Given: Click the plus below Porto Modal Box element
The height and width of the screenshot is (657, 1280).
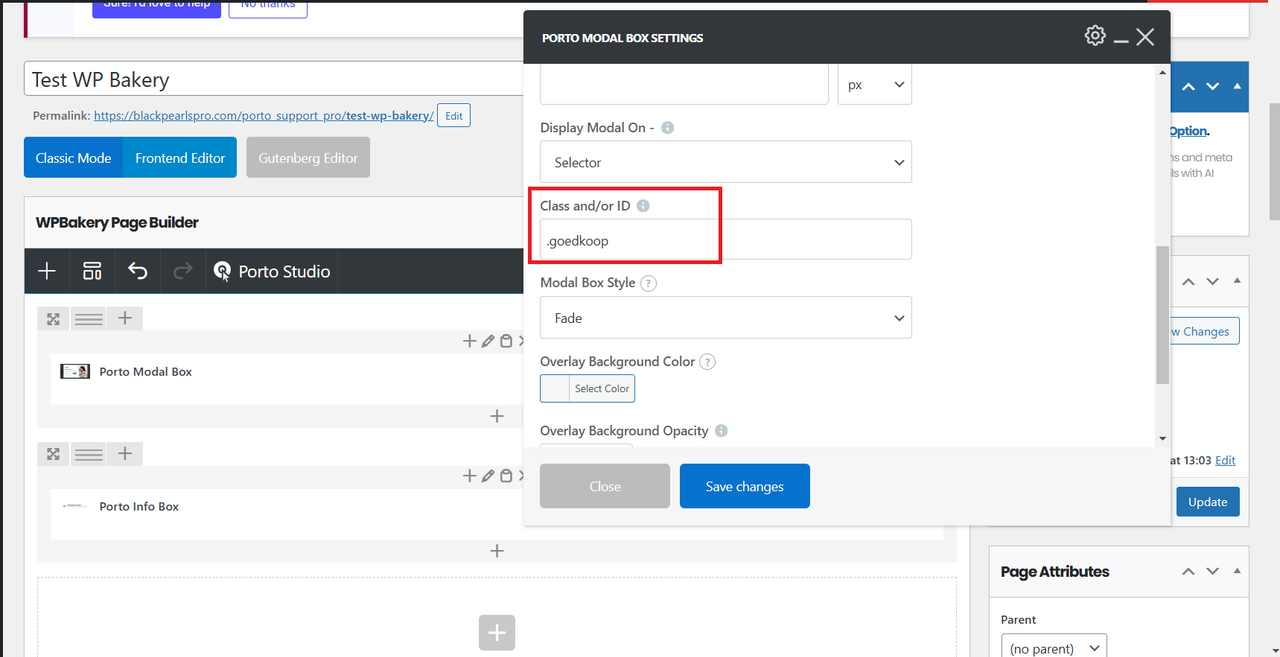Looking at the screenshot, I should pos(497,416).
